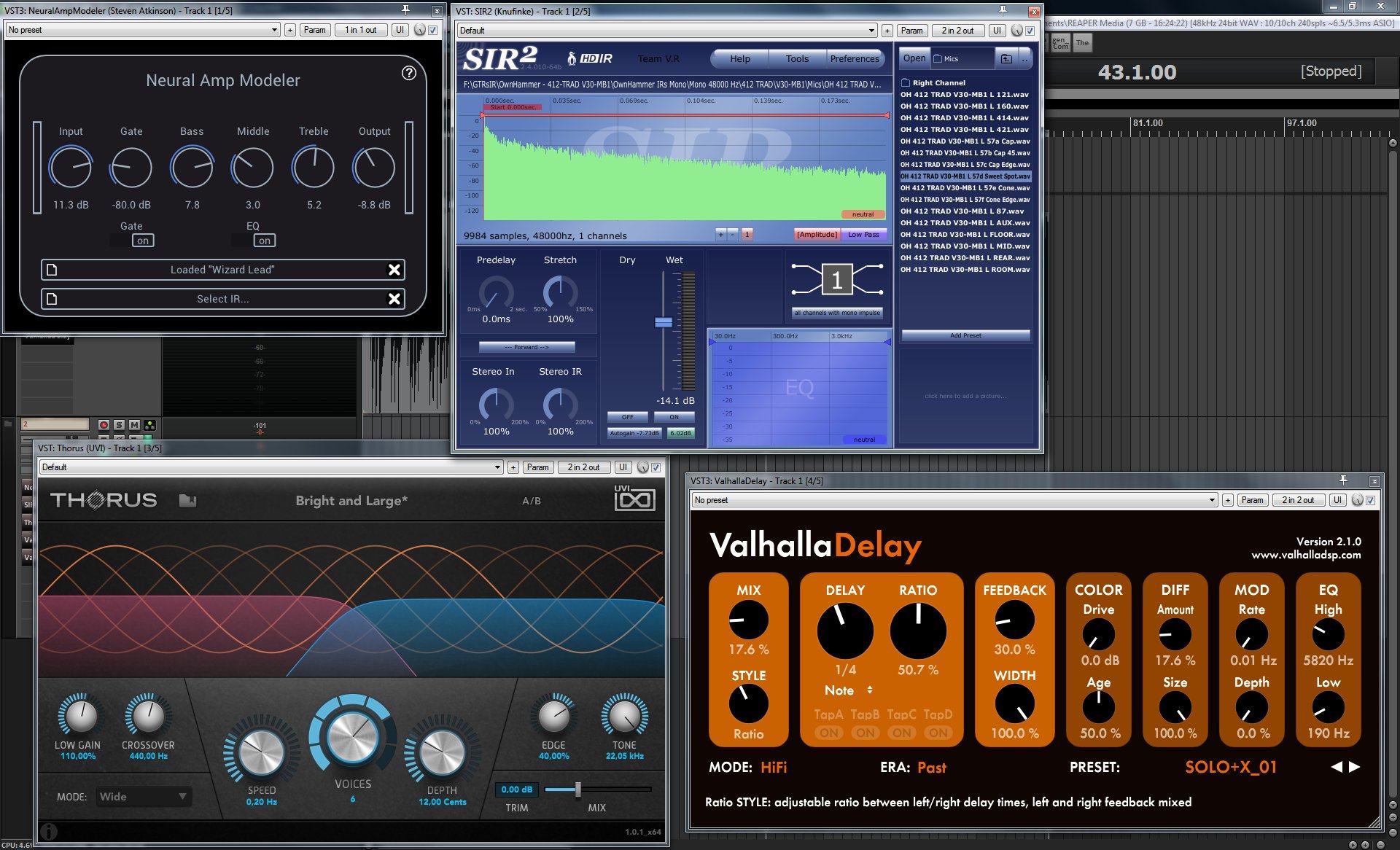
Task: Open the Thorus MODE Wide dropdown
Action: [144, 797]
